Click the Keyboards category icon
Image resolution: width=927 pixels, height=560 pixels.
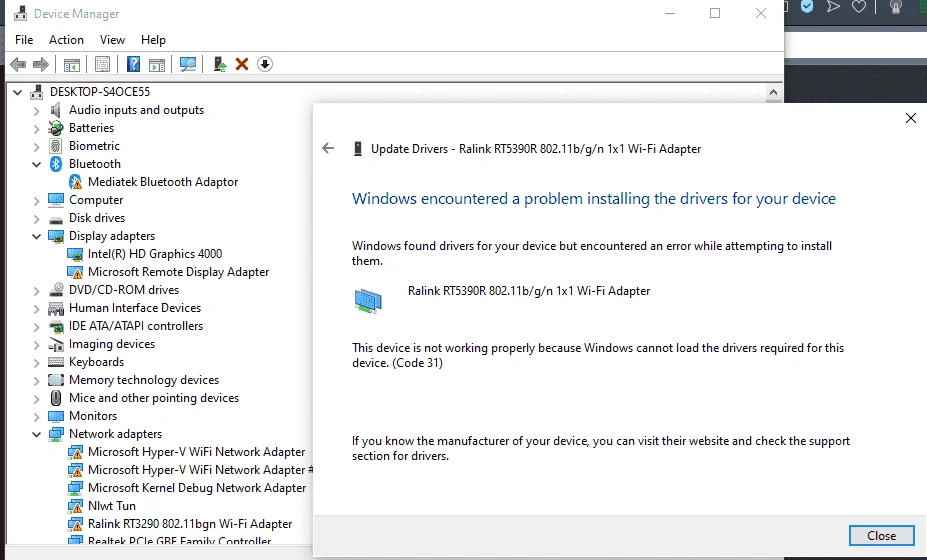(56, 362)
